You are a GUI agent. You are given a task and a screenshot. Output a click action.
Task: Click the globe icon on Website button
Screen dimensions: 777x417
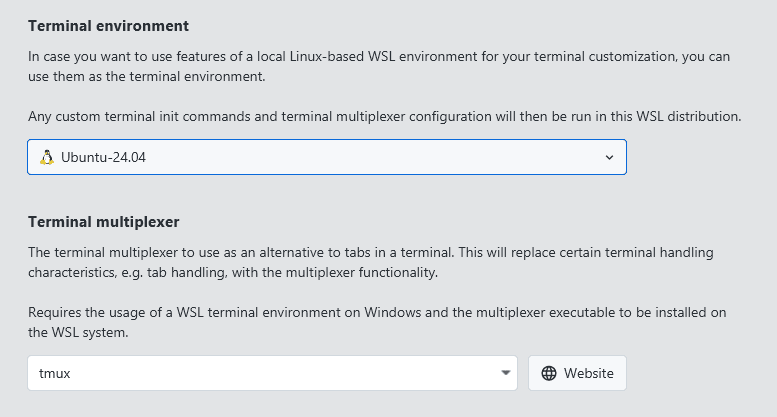548,373
